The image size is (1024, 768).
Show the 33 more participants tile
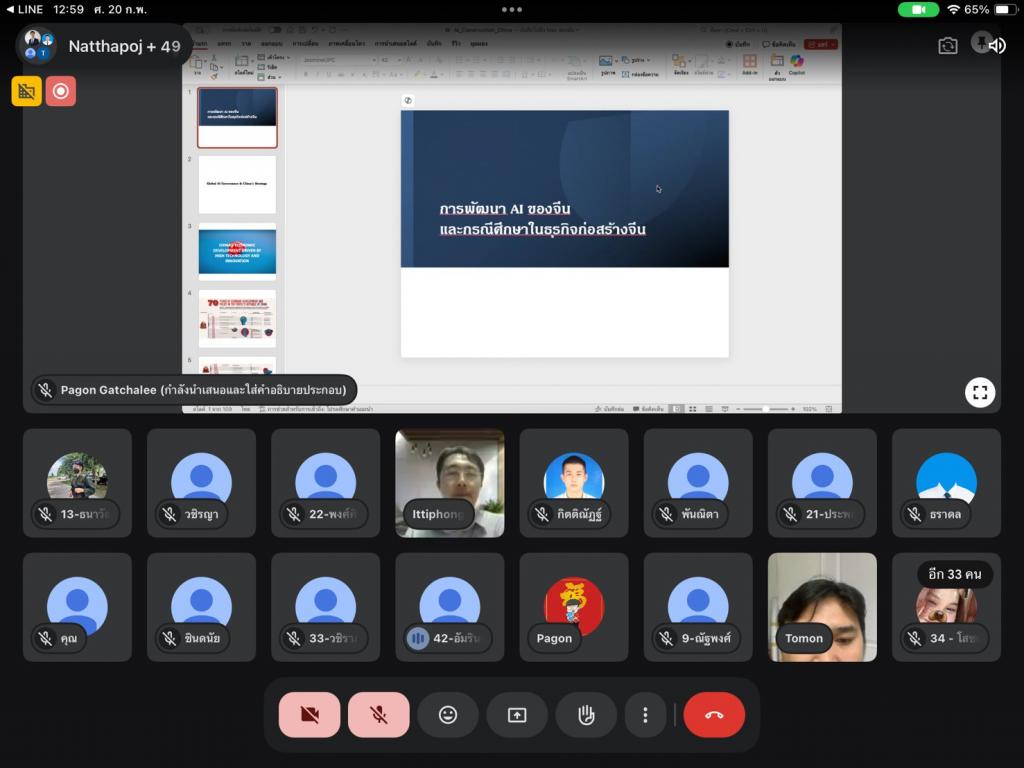[946, 606]
